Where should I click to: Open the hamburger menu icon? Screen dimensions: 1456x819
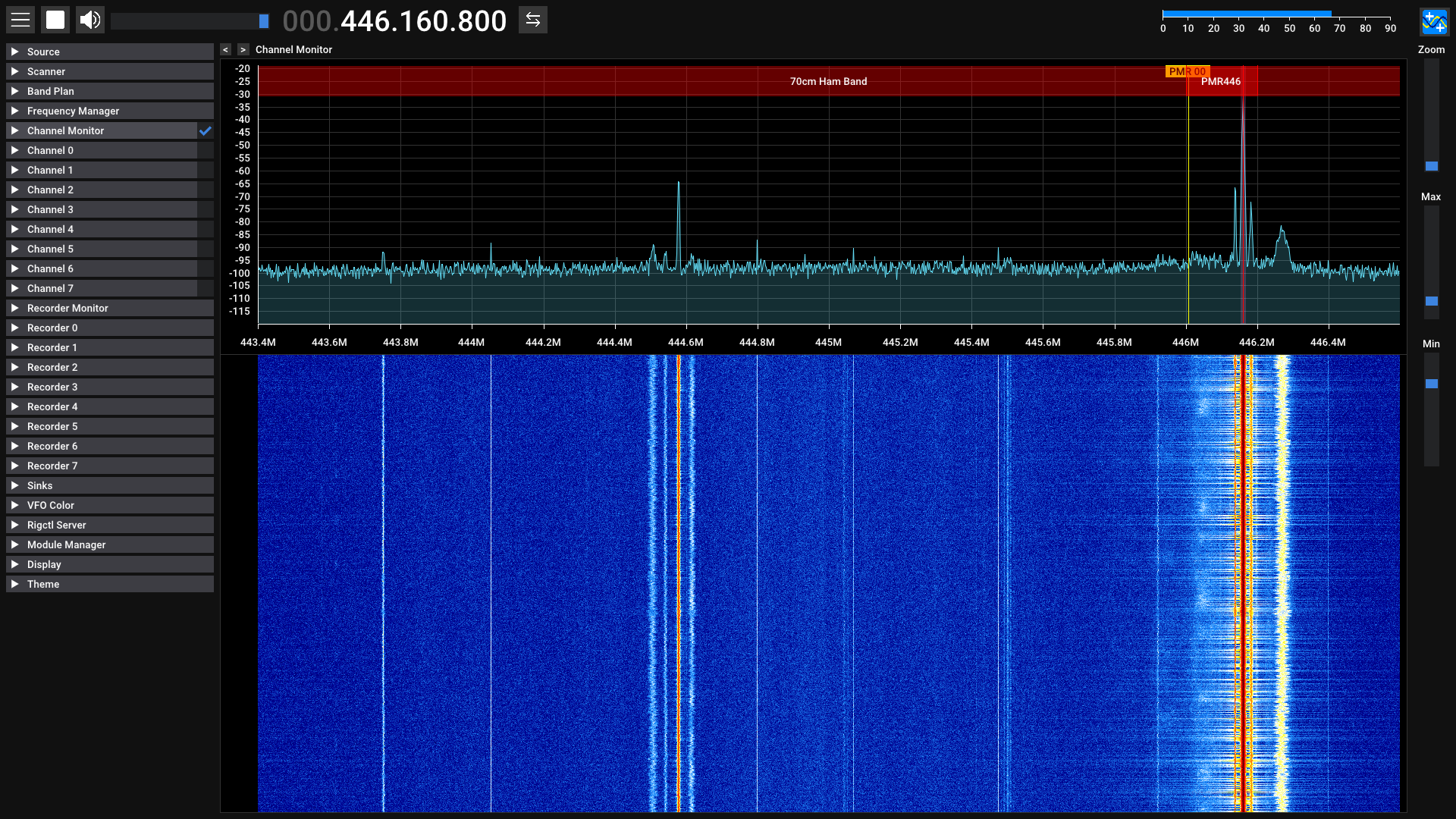[20, 20]
